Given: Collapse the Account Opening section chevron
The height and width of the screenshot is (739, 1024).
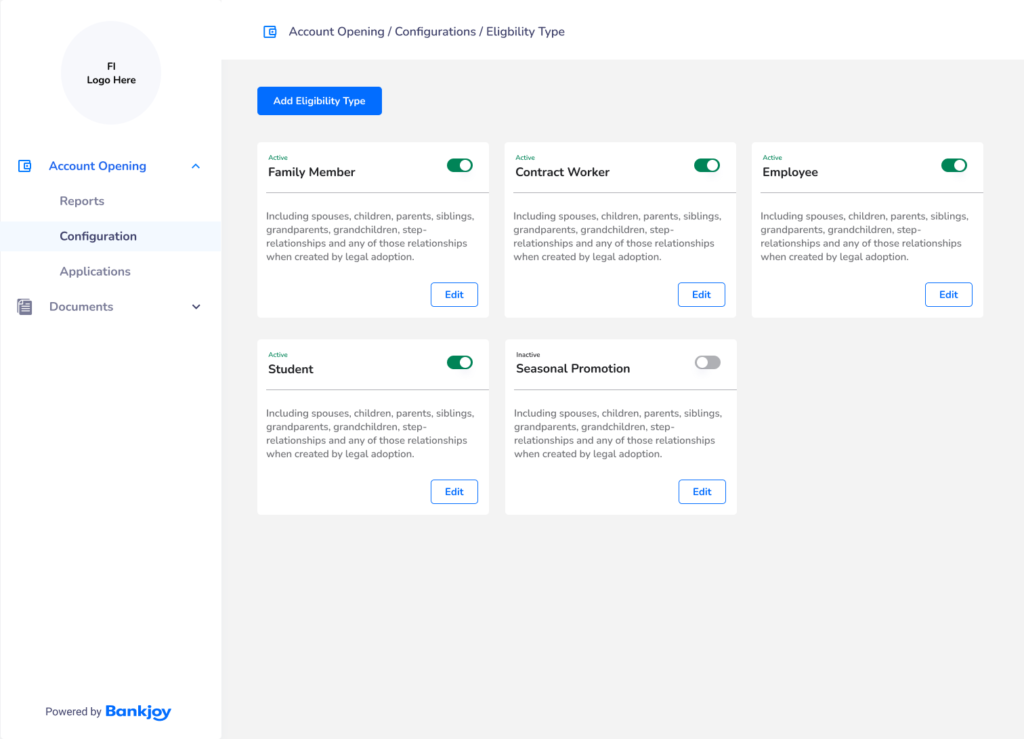Looking at the screenshot, I should [x=196, y=166].
